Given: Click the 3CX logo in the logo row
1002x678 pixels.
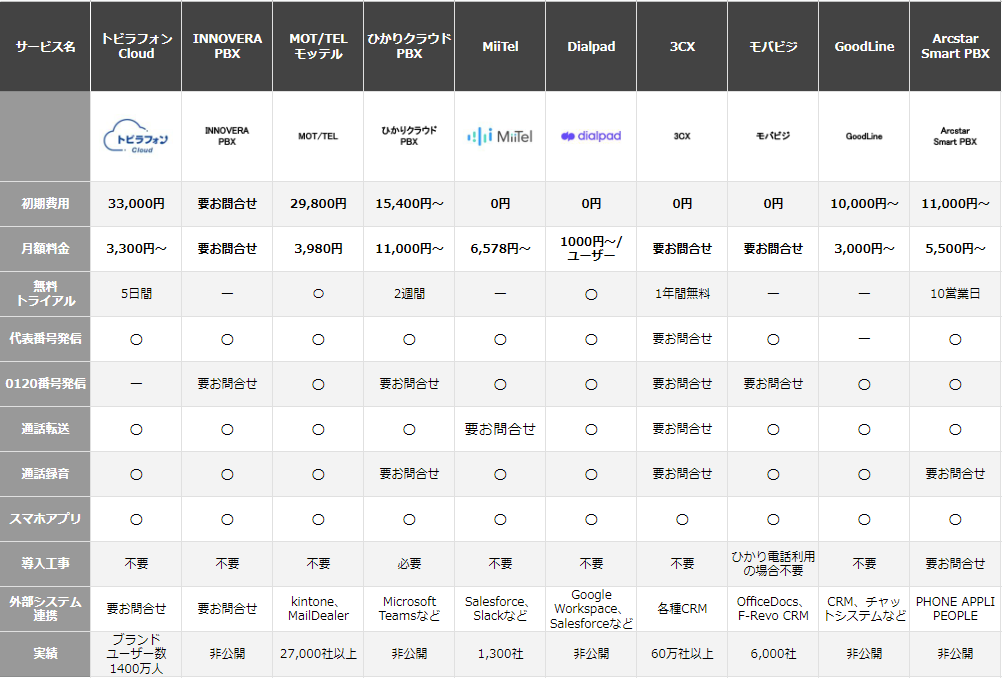Looking at the screenshot, I should point(682,136).
